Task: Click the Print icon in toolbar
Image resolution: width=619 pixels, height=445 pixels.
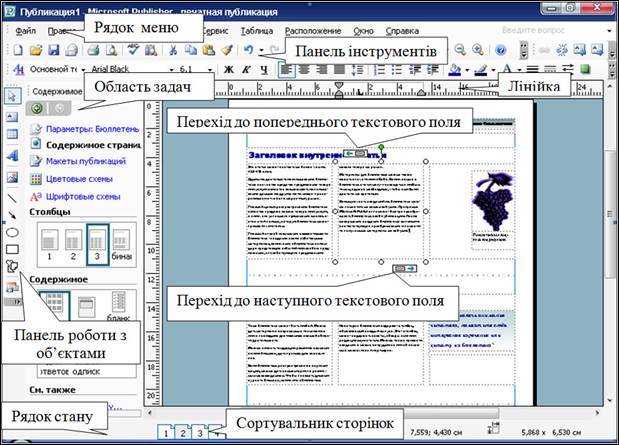Action: [91, 50]
